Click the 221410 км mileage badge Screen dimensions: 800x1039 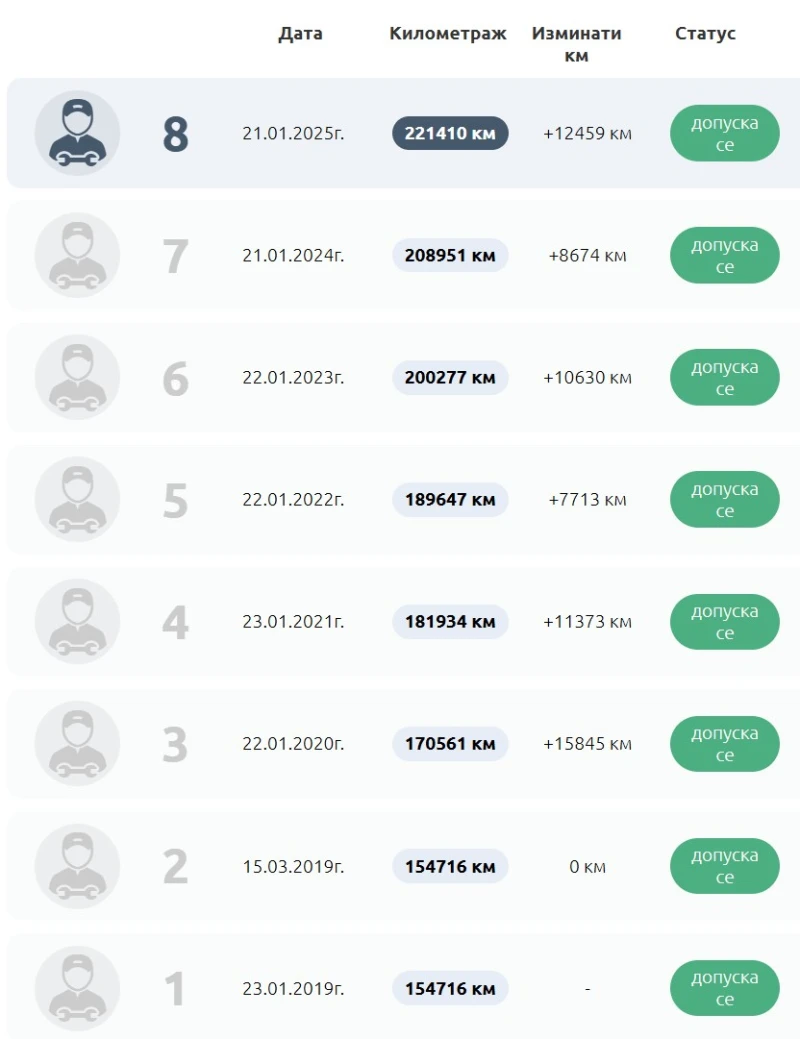point(450,133)
